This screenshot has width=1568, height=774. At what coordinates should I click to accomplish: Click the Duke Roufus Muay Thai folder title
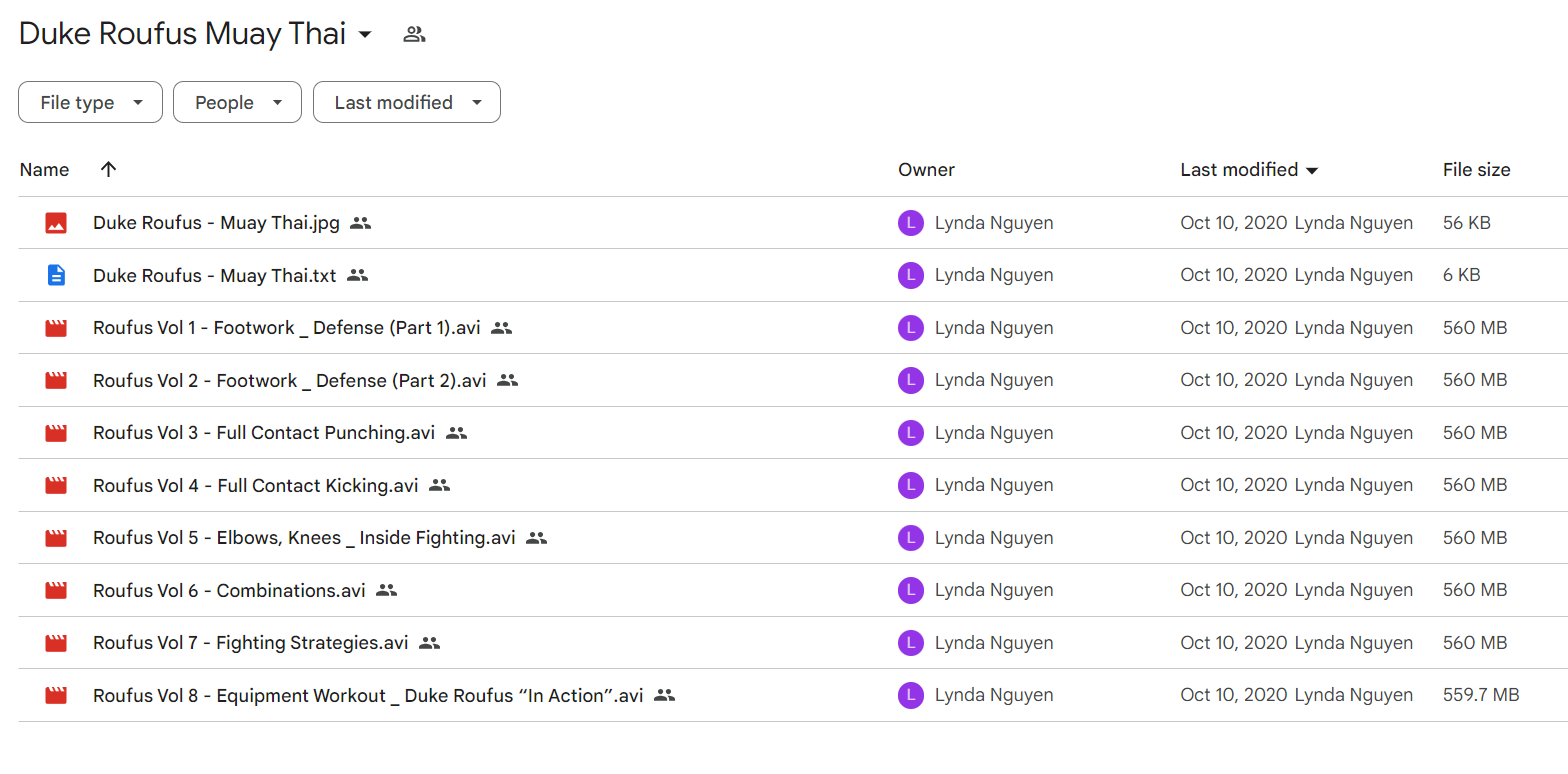(x=182, y=34)
